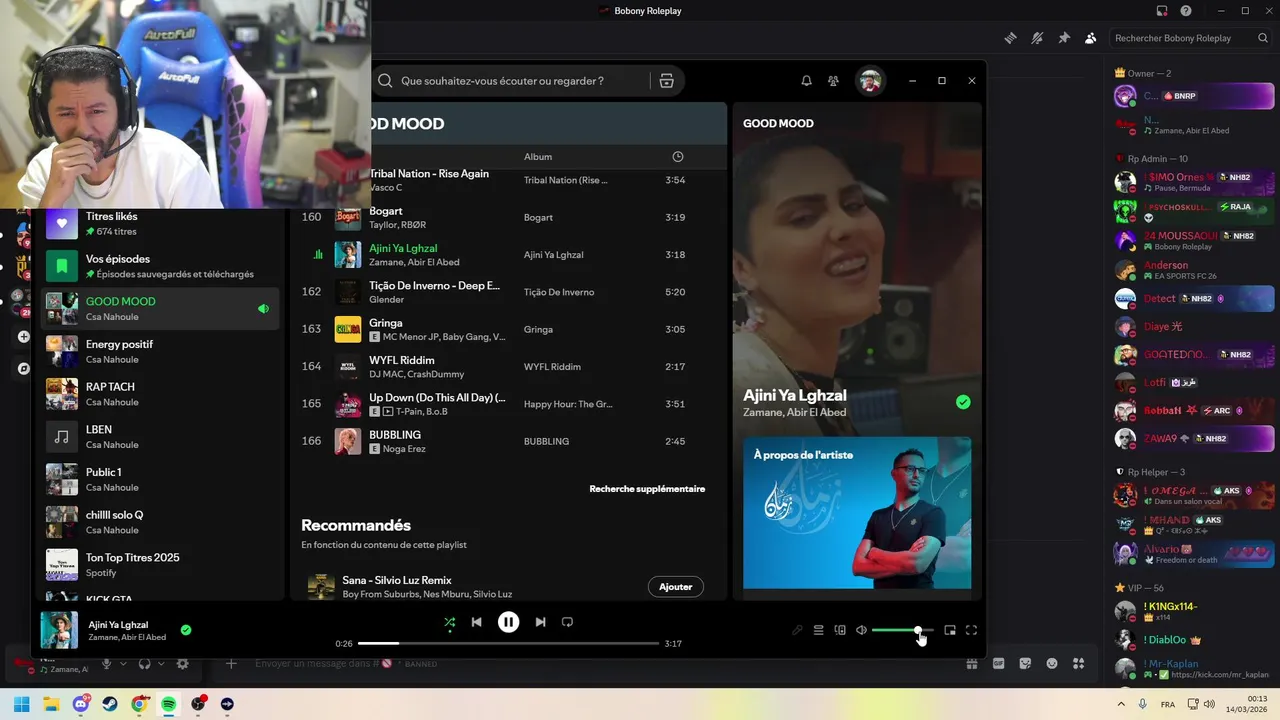Screen dimensions: 1280x720
Task: Toggle shuffle in Spotify player
Action: click(449, 622)
